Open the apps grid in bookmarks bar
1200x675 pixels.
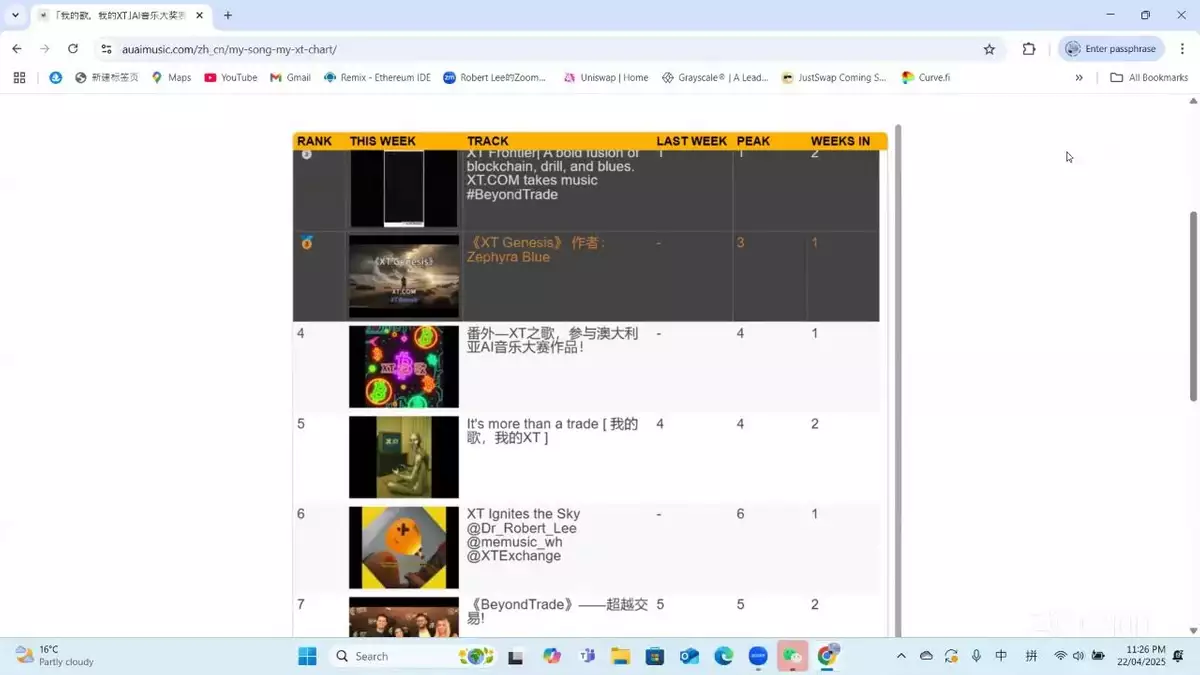(19, 77)
